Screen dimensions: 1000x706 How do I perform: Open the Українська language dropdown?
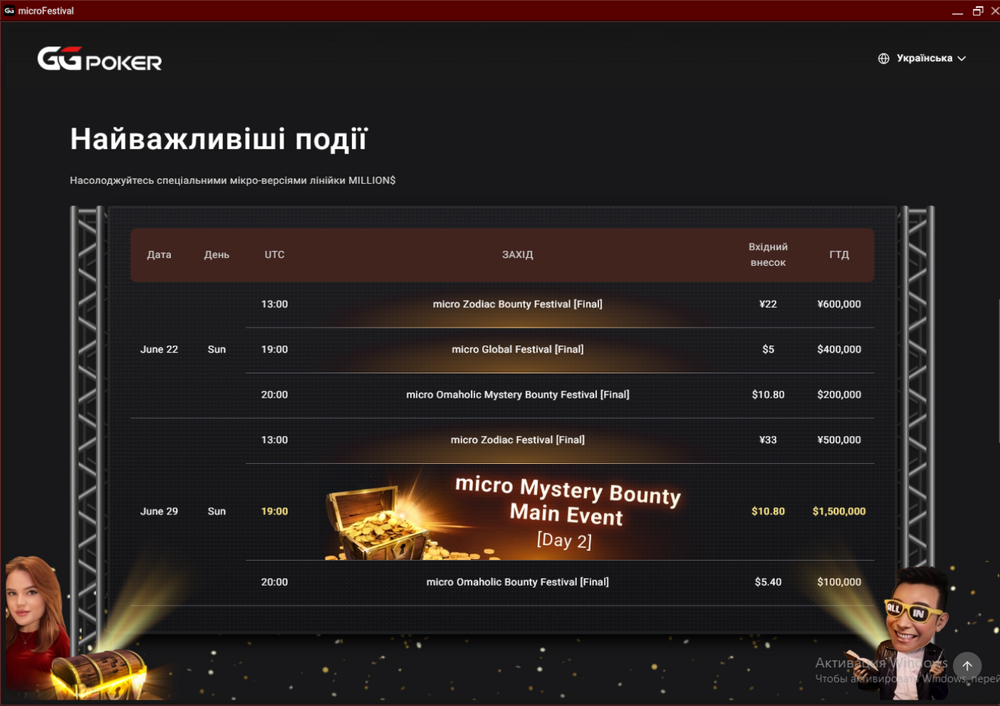point(930,58)
